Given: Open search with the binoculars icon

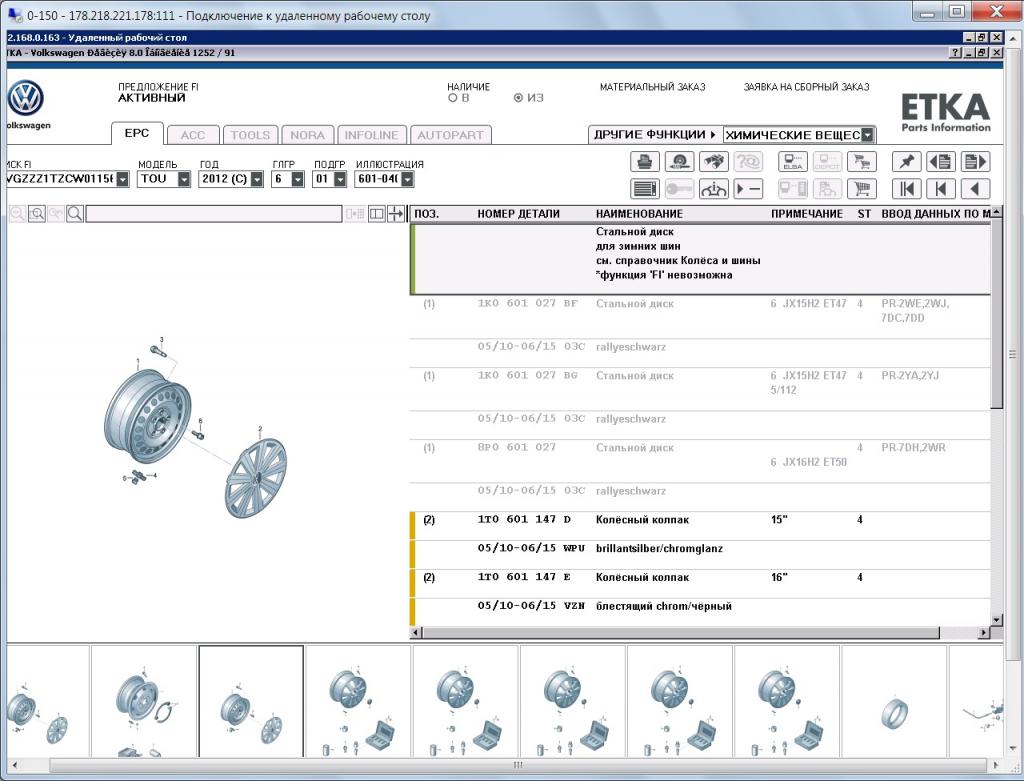Looking at the screenshot, I should tap(714, 161).
